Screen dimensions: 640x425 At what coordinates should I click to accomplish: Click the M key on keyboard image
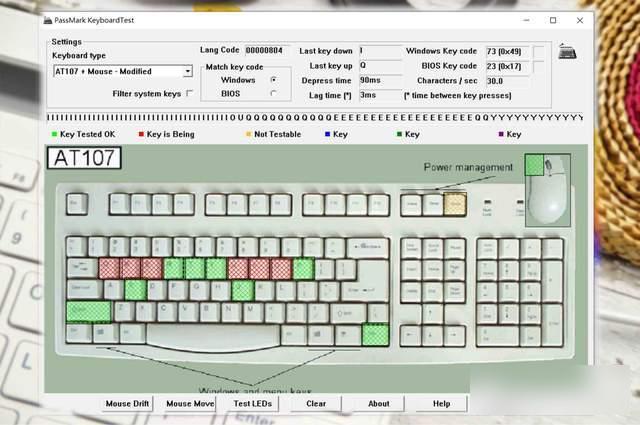click(x=253, y=312)
